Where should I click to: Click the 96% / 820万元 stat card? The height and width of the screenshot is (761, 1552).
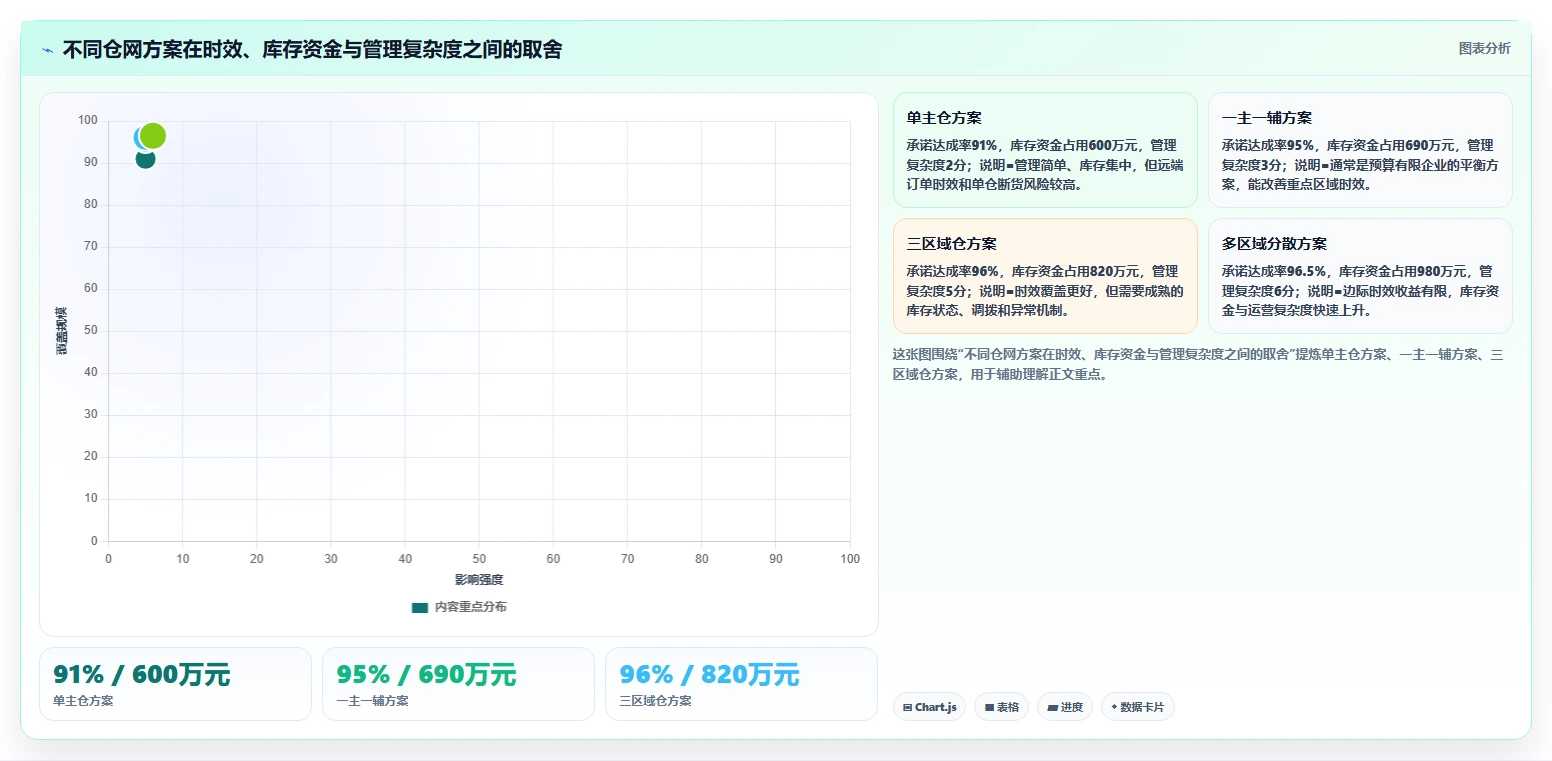pos(741,684)
